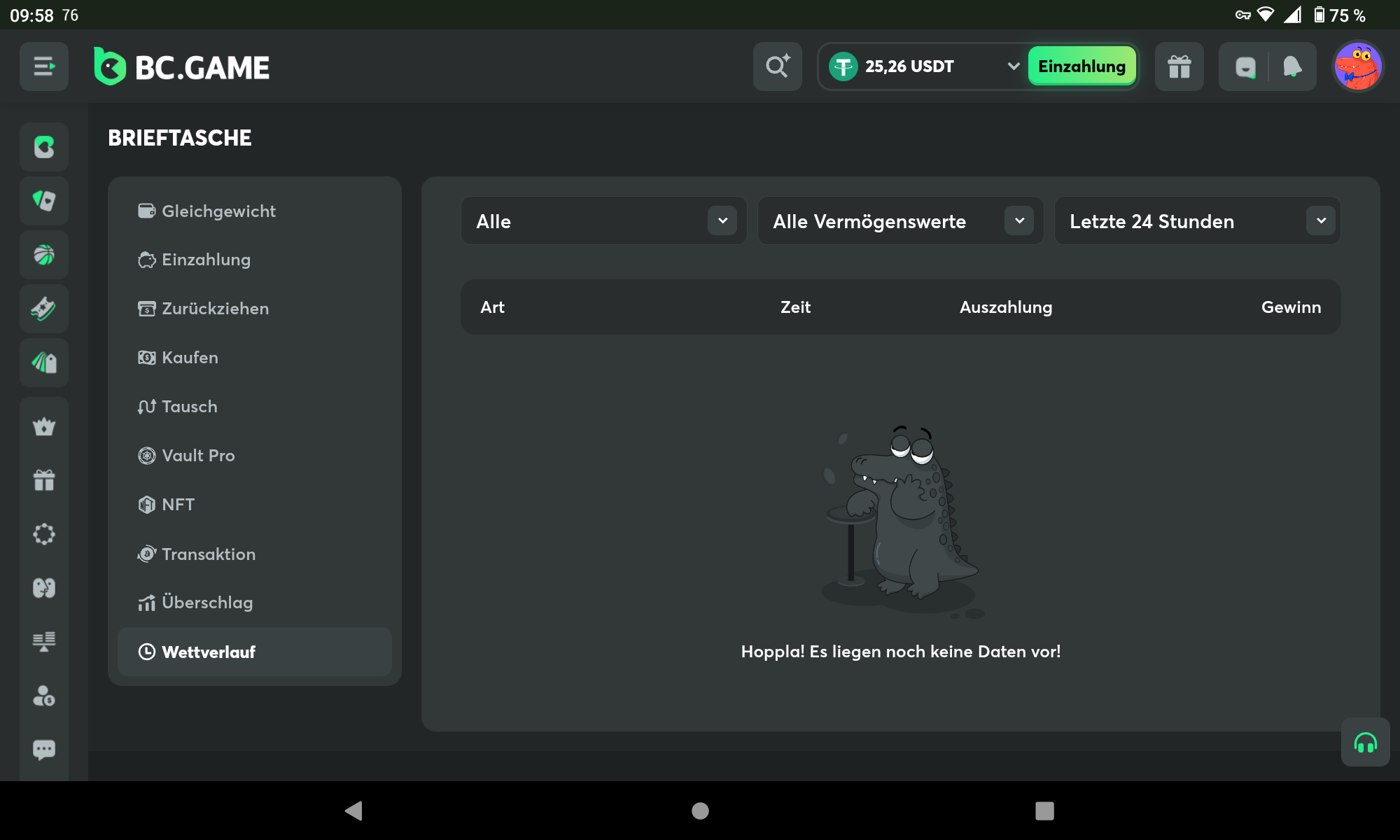
Task: Select Vault Pro in wallet menu
Action: tap(255, 456)
